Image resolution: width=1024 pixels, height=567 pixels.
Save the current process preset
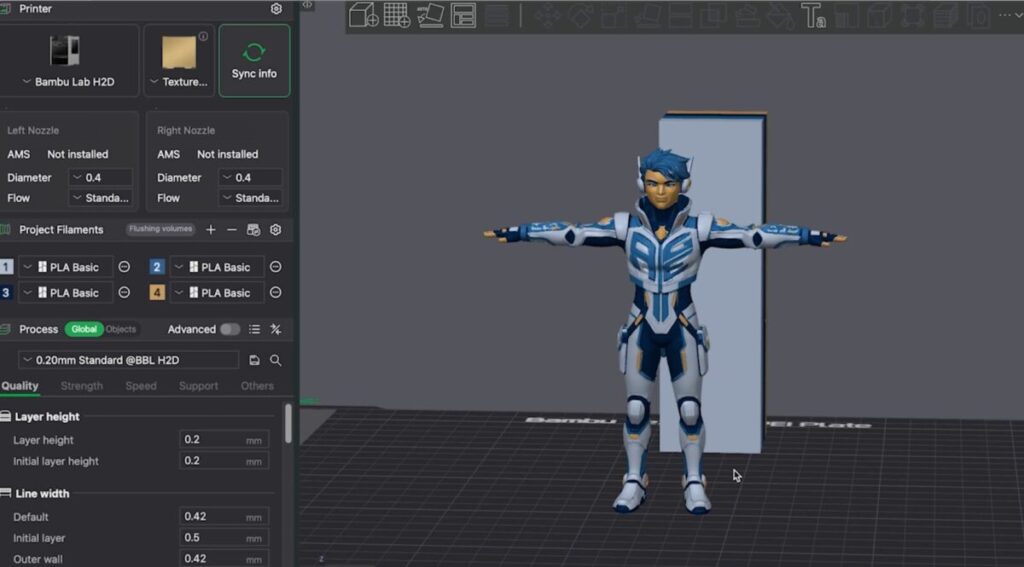pos(255,360)
